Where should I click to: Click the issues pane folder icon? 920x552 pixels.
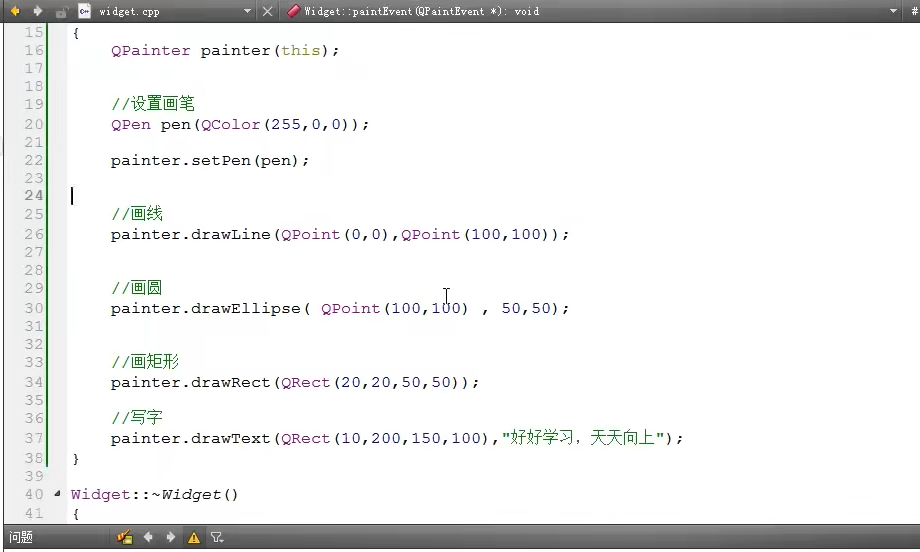[x=124, y=537]
